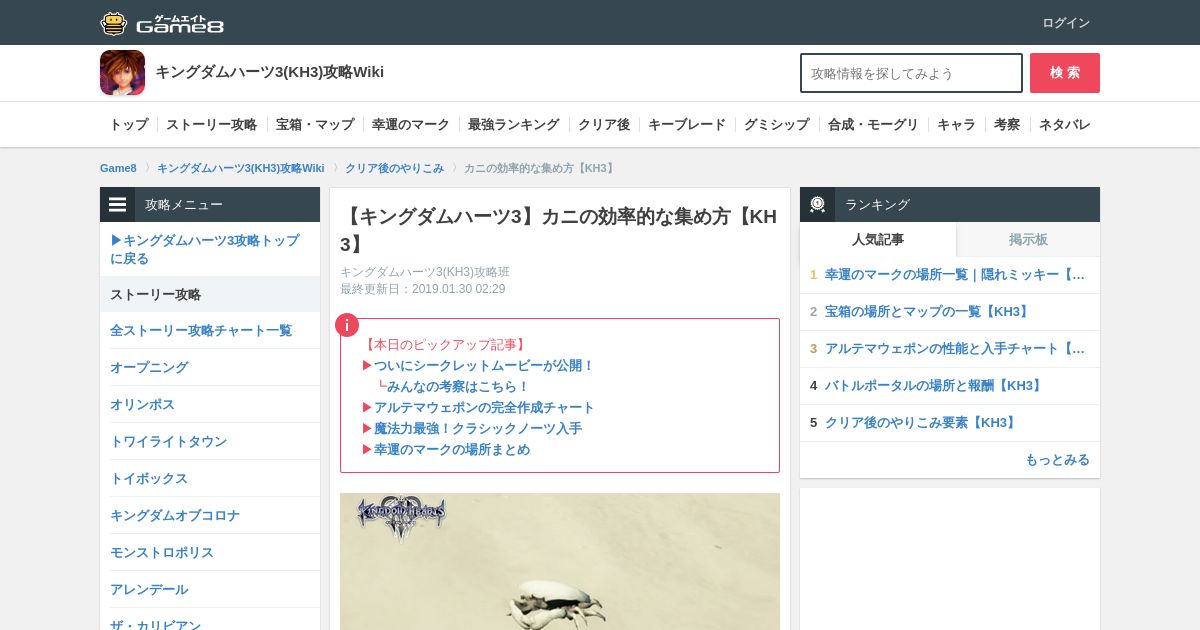Switch to the 掲示板 tab
The image size is (1200, 630).
pos(1028,239)
